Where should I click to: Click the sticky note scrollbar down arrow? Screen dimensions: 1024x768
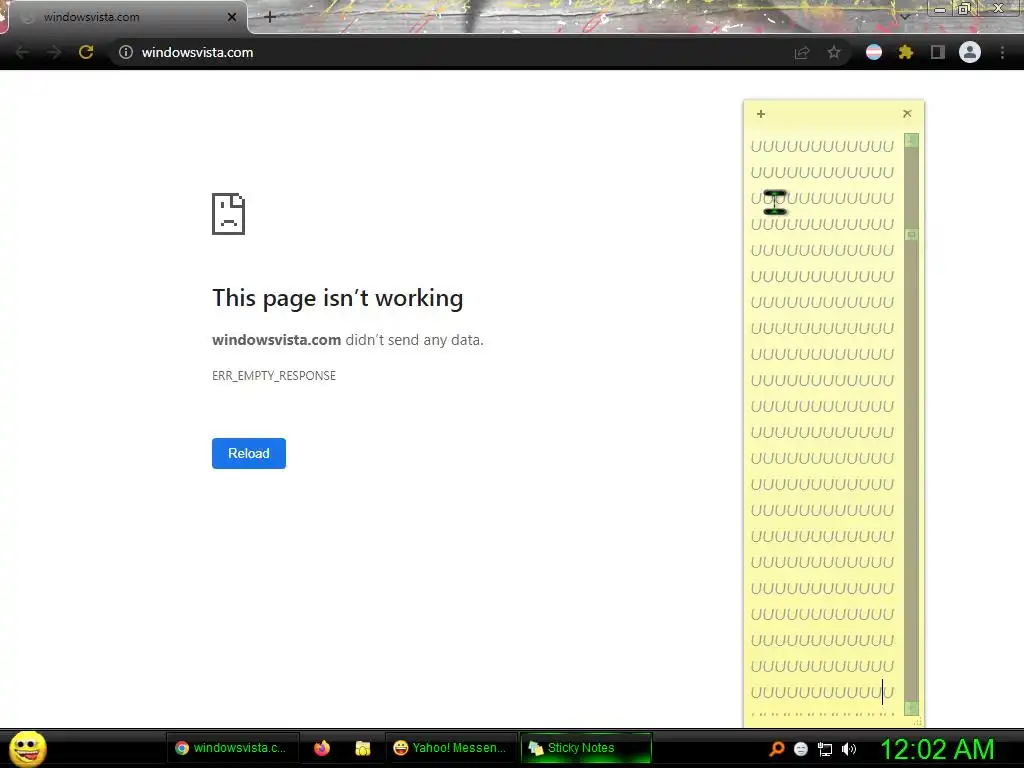[912, 708]
